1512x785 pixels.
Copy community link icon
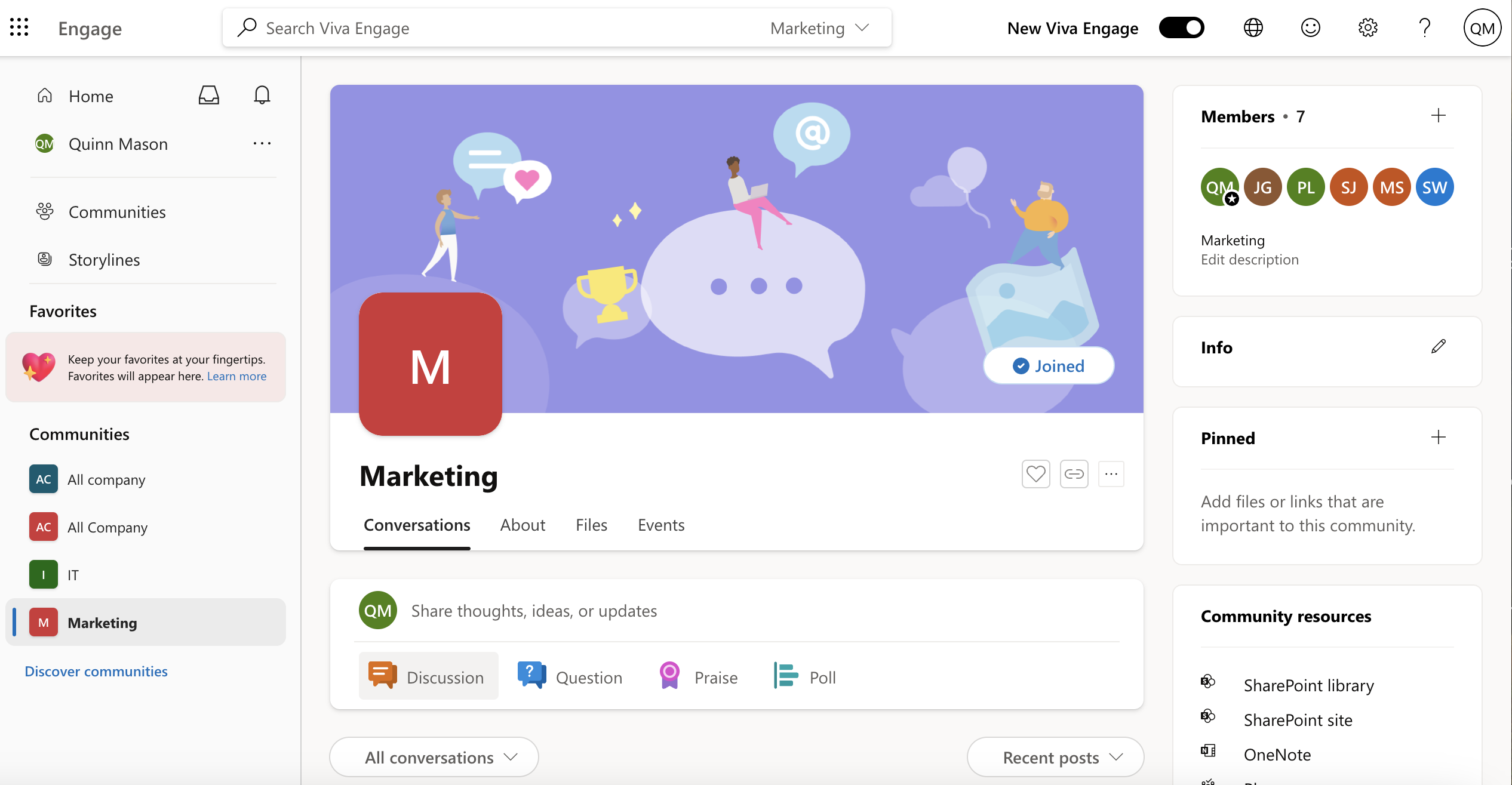[x=1074, y=474]
